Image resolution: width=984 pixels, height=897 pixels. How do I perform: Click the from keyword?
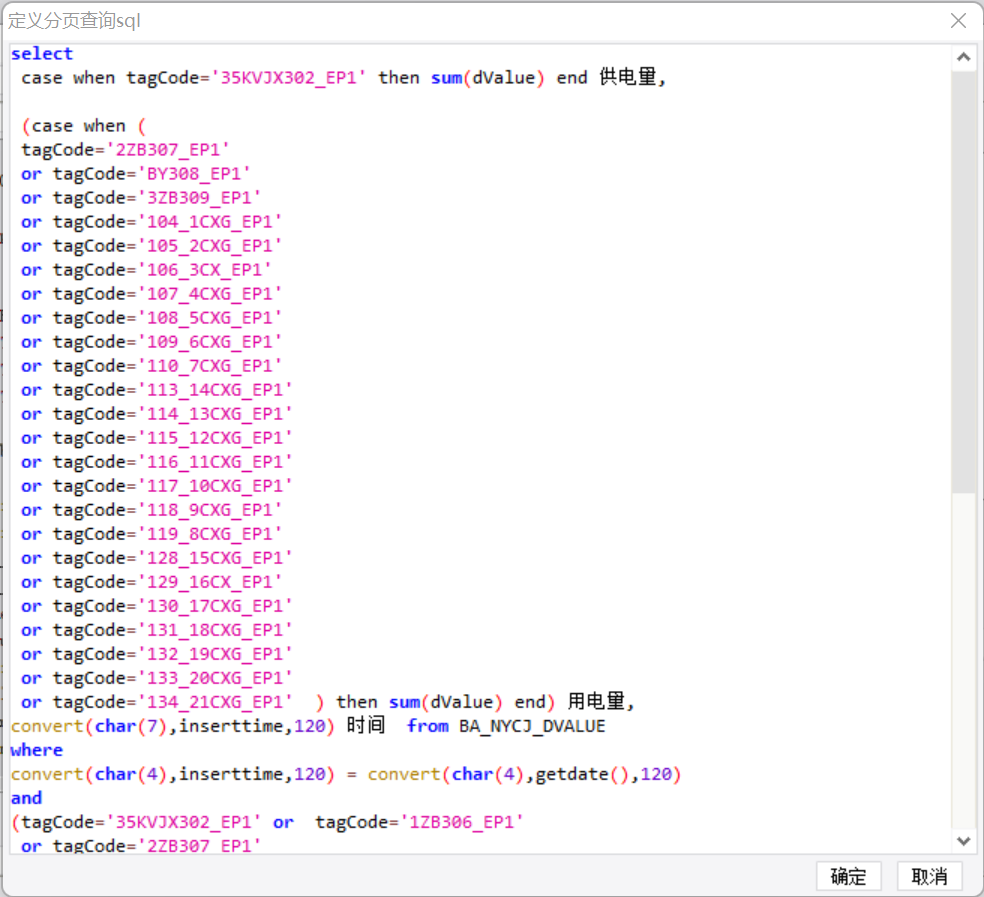click(x=427, y=726)
